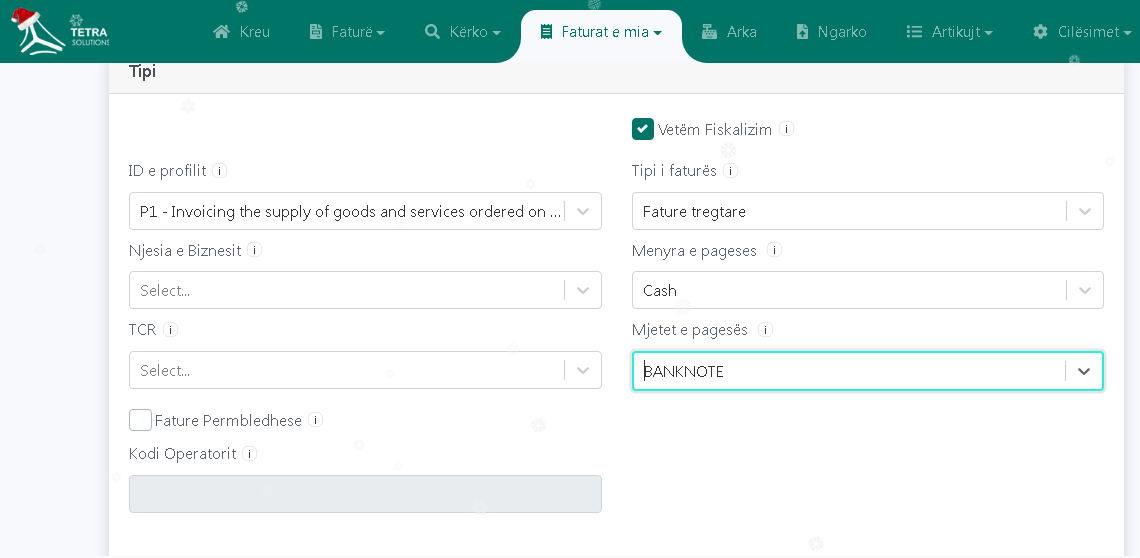Expand the Njesia e Biznesit dropdown arrow
Viewport: 1140px width, 558px height.
tap(583, 290)
